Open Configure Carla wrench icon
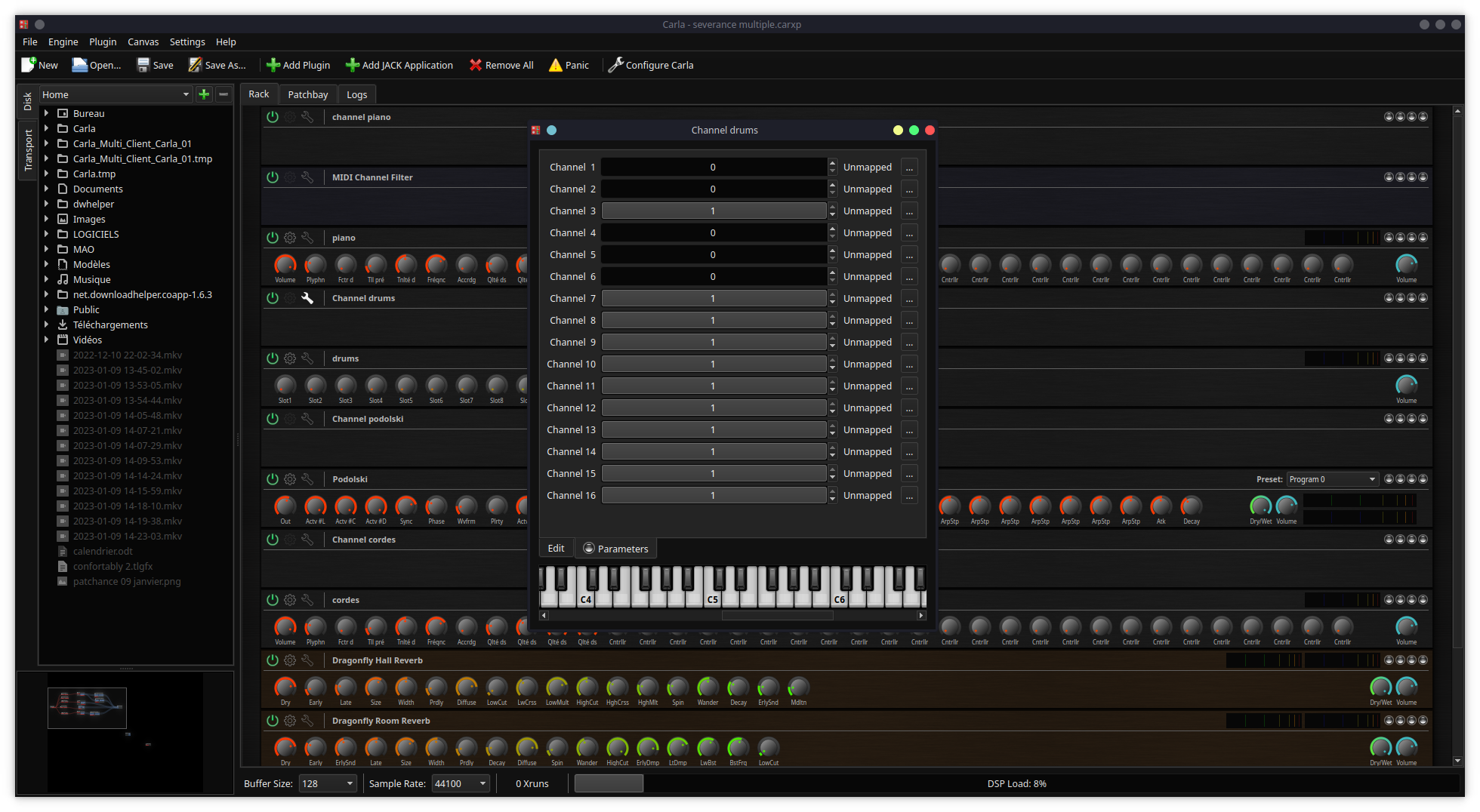 pos(615,65)
